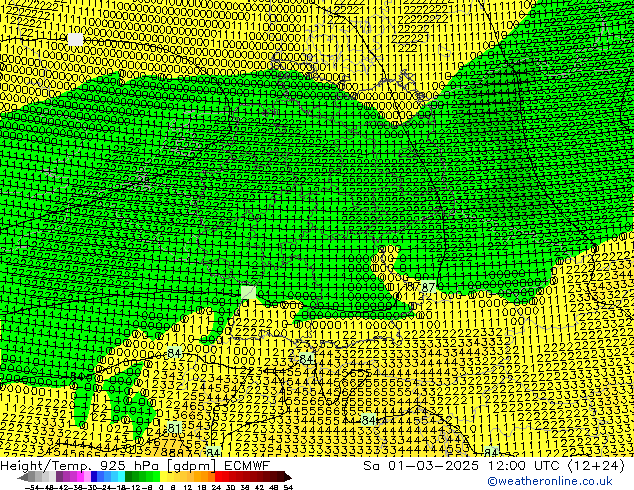Click the 'Height/Temp. 925 hPa' map title
Image resolution: width=634 pixels, height=490 pixels.
point(79,465)
